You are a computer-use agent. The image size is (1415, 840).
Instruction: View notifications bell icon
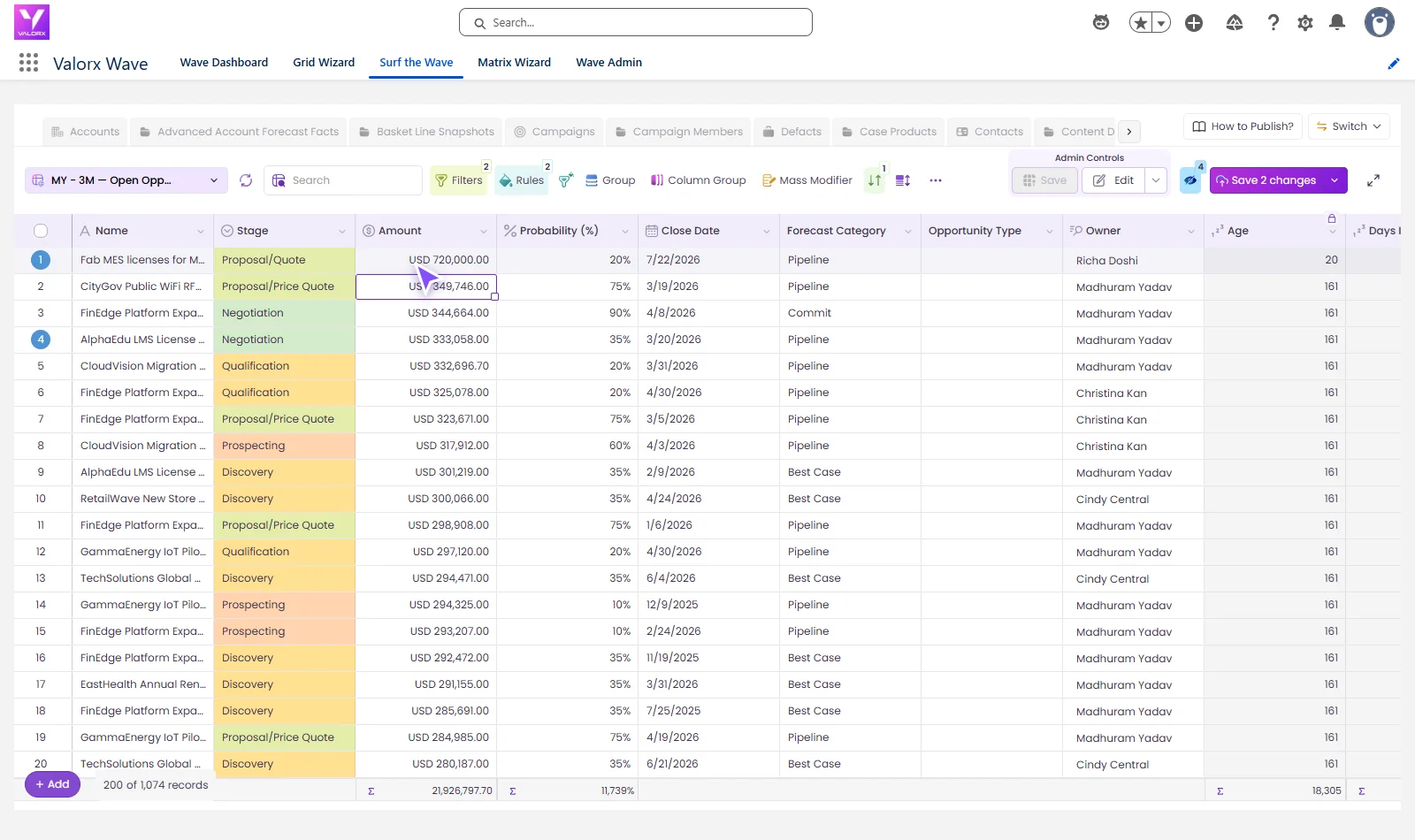(1337, 23)
